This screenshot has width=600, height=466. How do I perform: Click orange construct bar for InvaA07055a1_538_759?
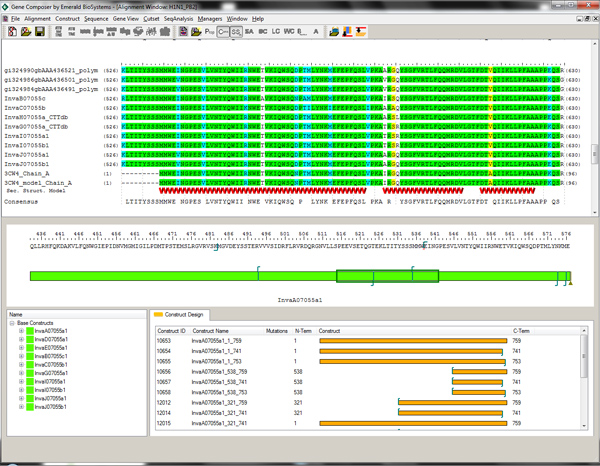click(x=480, y=369)
